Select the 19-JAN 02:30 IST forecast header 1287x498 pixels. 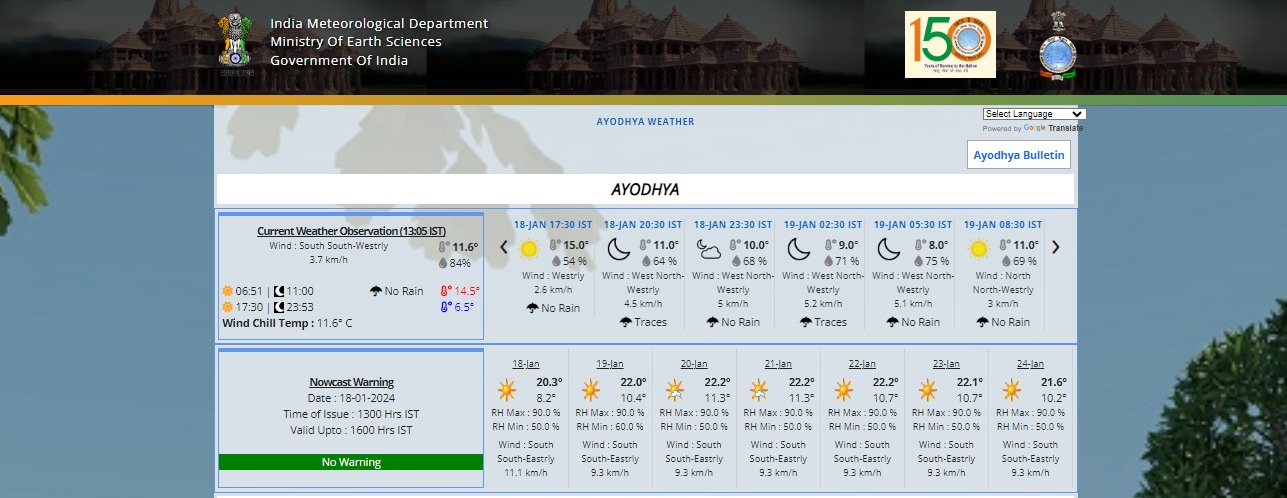click(x=822, y=225)
